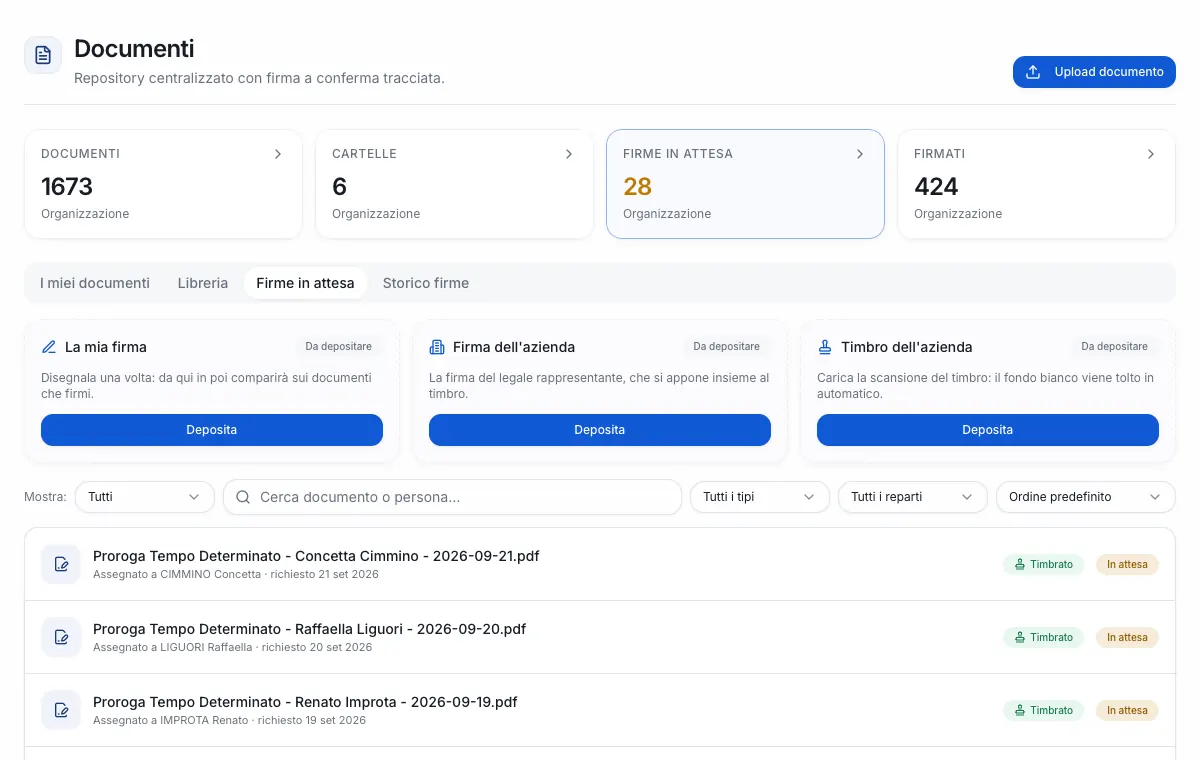Click the 1673 Documenti count
1200x760 pixels.
pos(67,187)
